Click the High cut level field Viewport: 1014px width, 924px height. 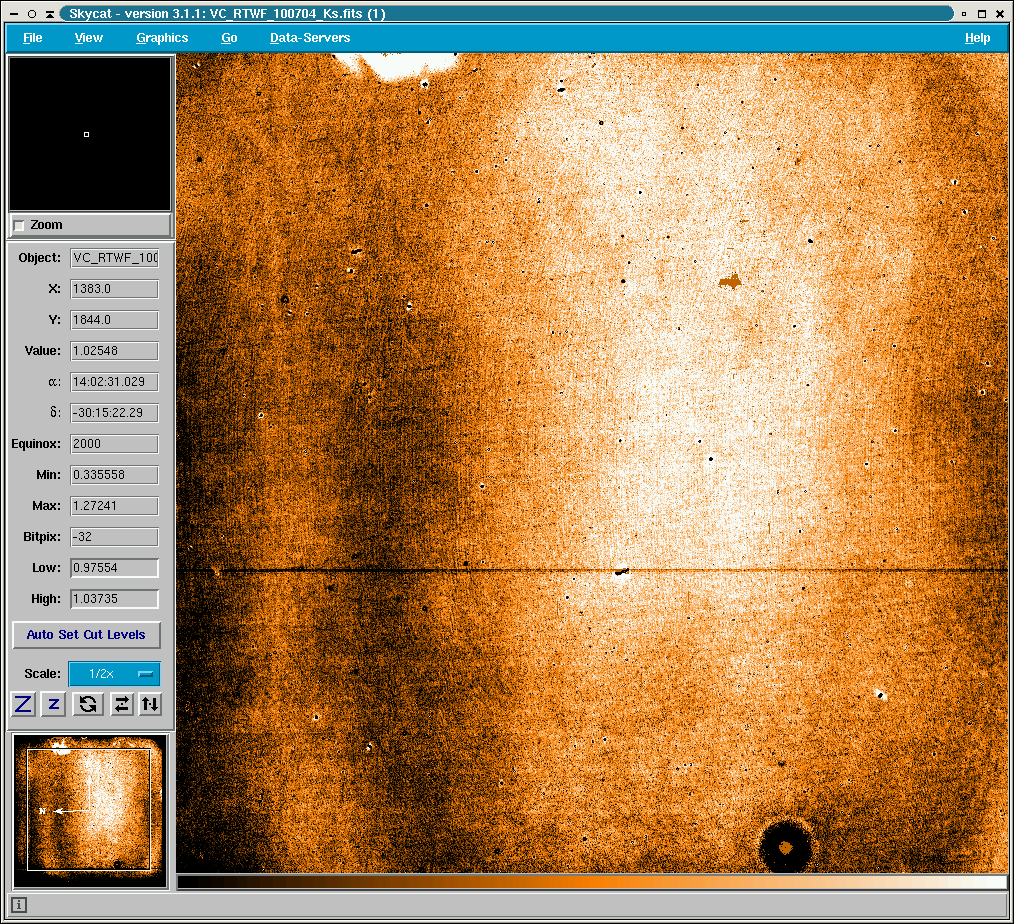(x=114, y=599)
